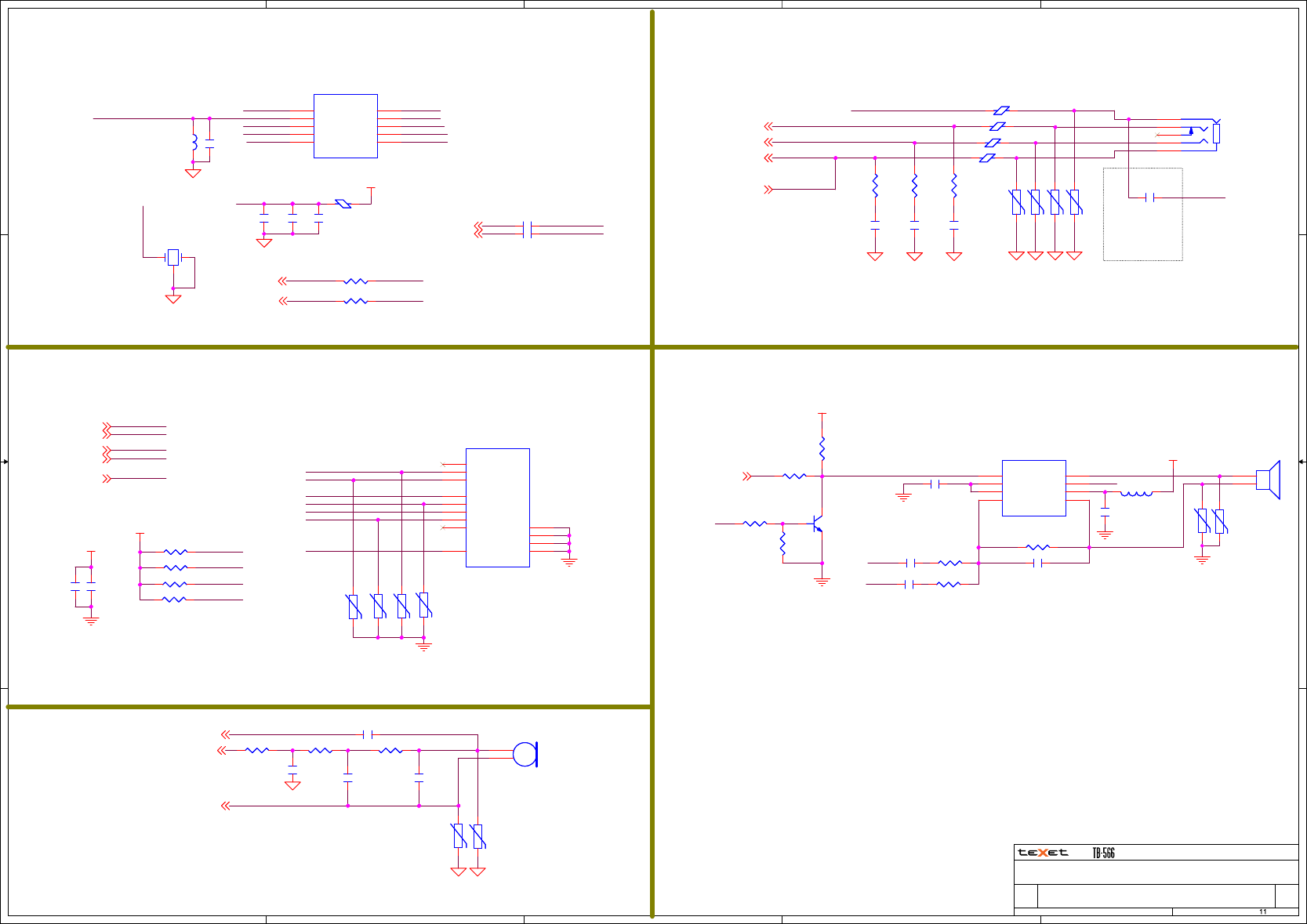Screen dimensions: 1307x924
Task: Click the loudspeaker symbol
Action: [1268, 480]
